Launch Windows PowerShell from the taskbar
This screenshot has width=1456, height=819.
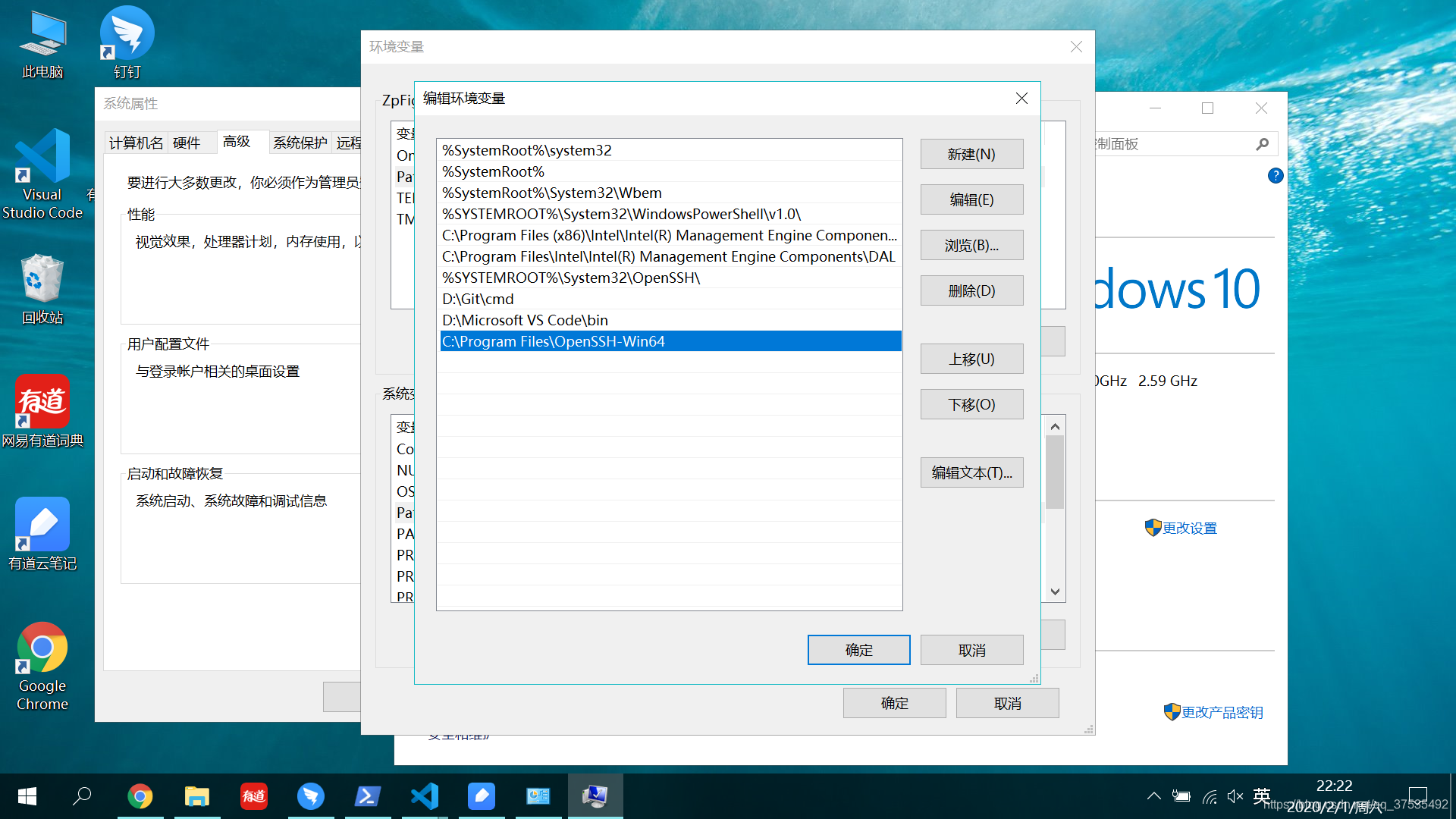pos(367,795)
